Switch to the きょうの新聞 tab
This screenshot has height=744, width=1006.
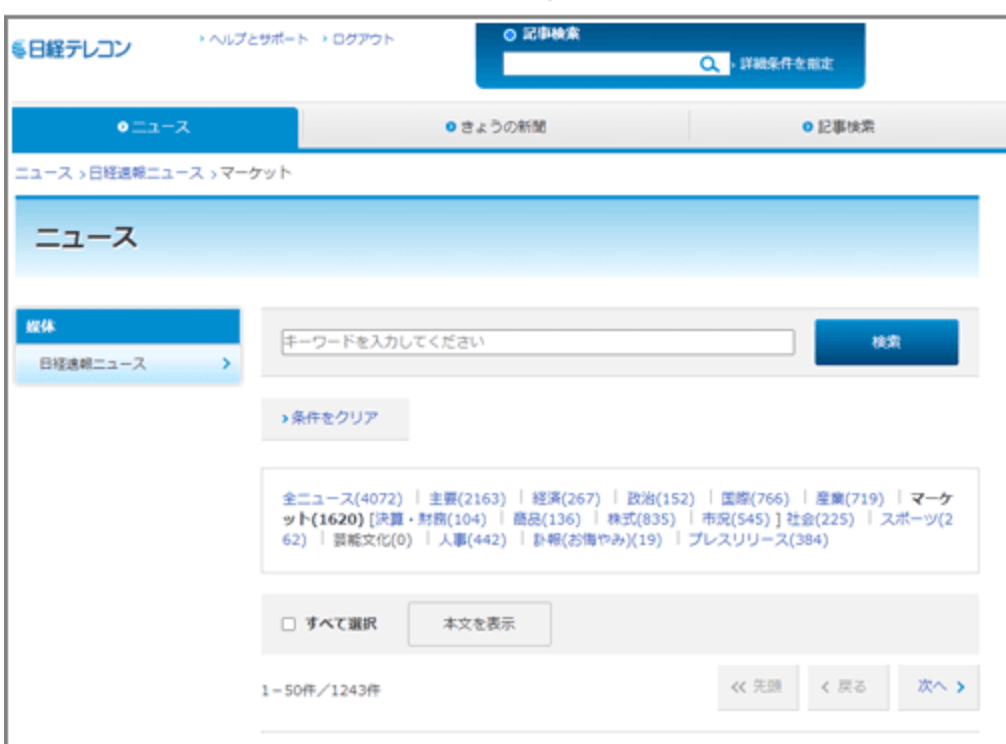click(x=495, y=127)
